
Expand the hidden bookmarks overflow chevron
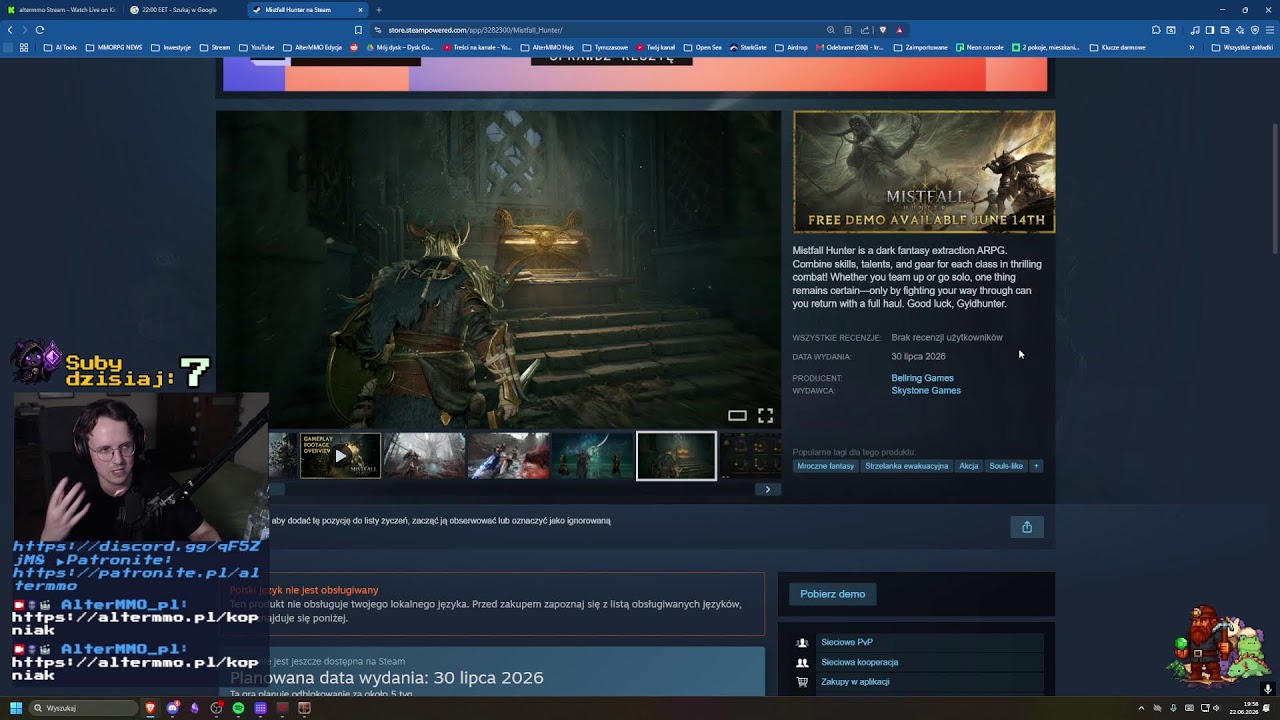pos(1191,47)
